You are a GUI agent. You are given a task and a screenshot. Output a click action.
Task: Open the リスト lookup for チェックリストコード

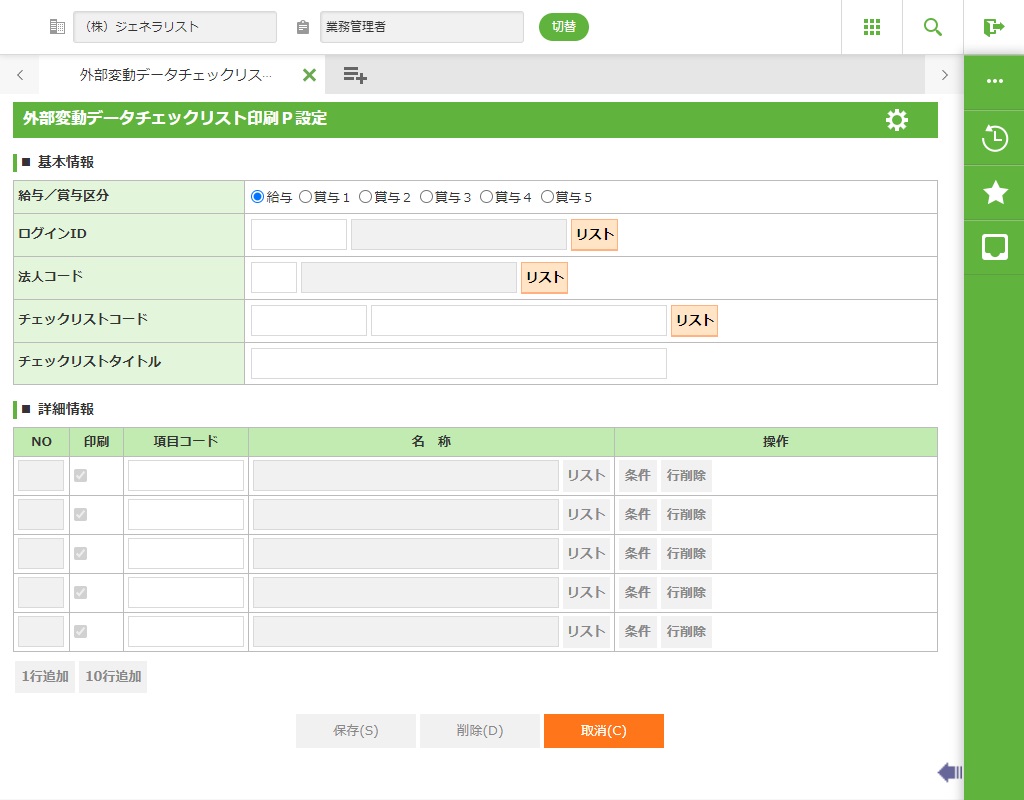tap(694, 320)
